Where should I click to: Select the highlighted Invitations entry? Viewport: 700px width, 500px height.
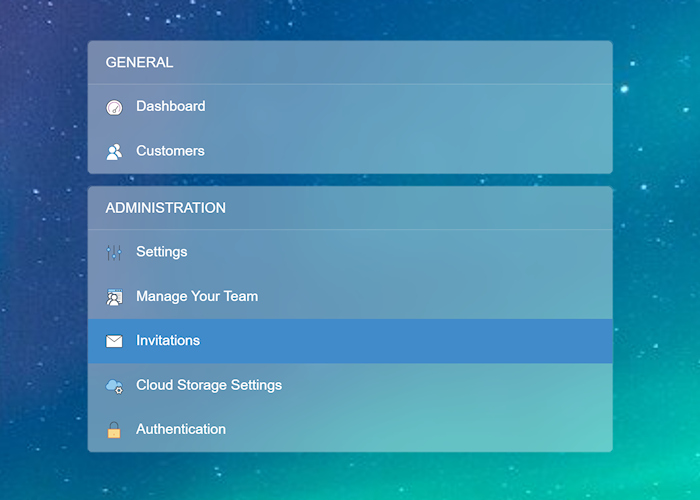coord(350,341)
